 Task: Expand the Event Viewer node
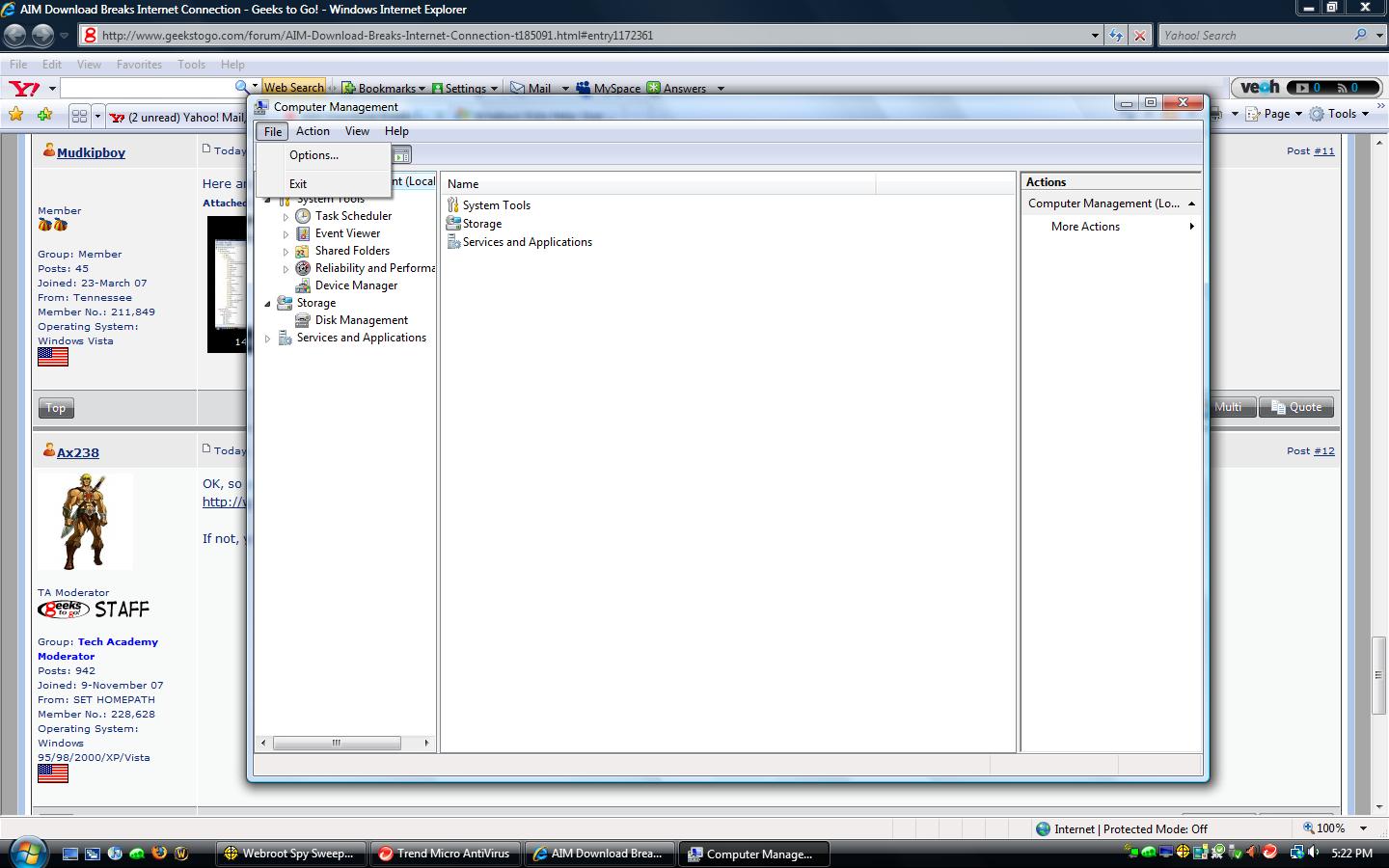286,234
